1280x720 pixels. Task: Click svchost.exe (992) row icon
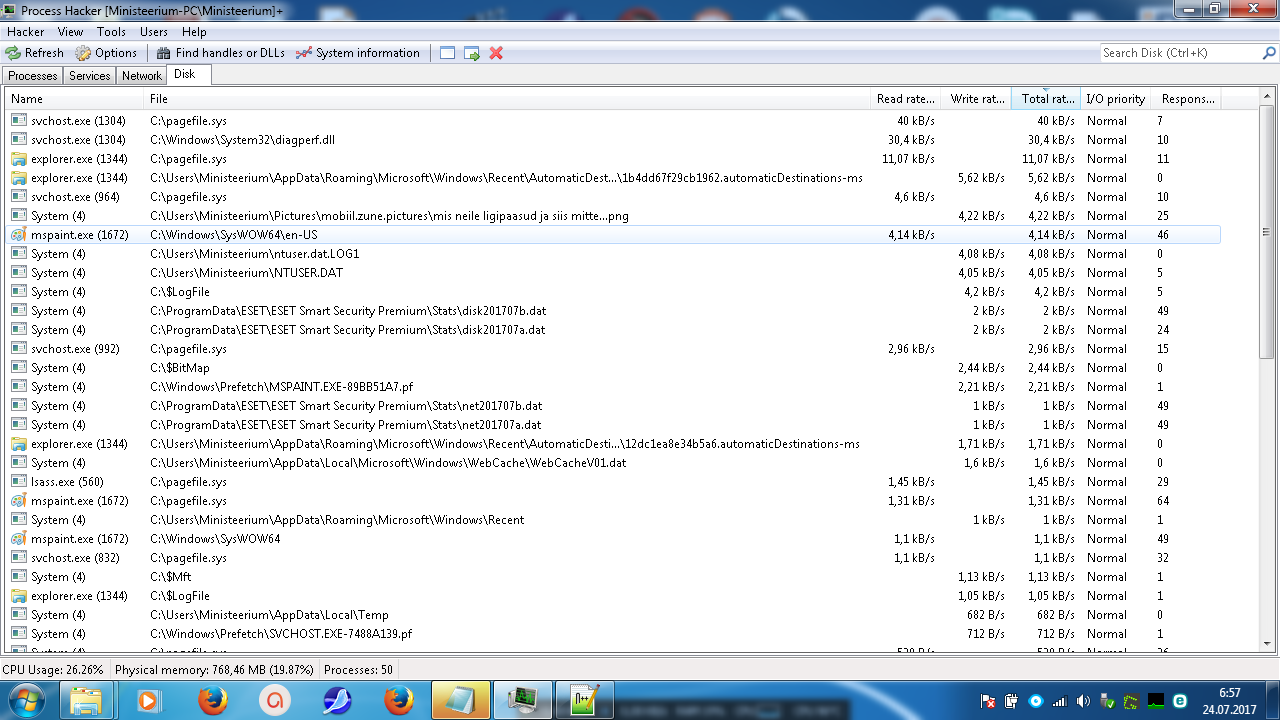pyautogui.click(x=18, y=349)
